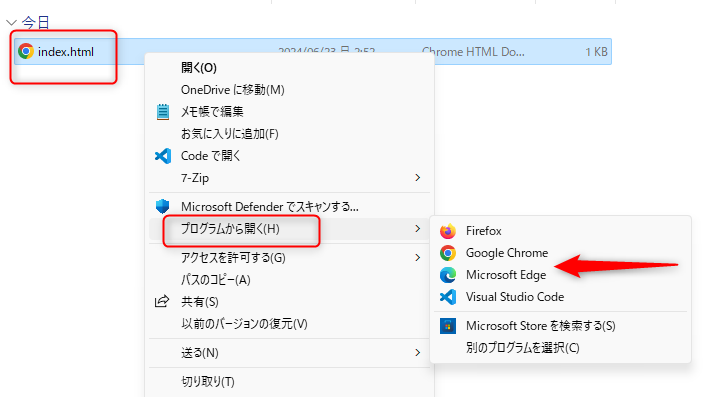The image size is (706, 397).
Task: Open with Google Chrome from the submenu
Action: point(561,253)
